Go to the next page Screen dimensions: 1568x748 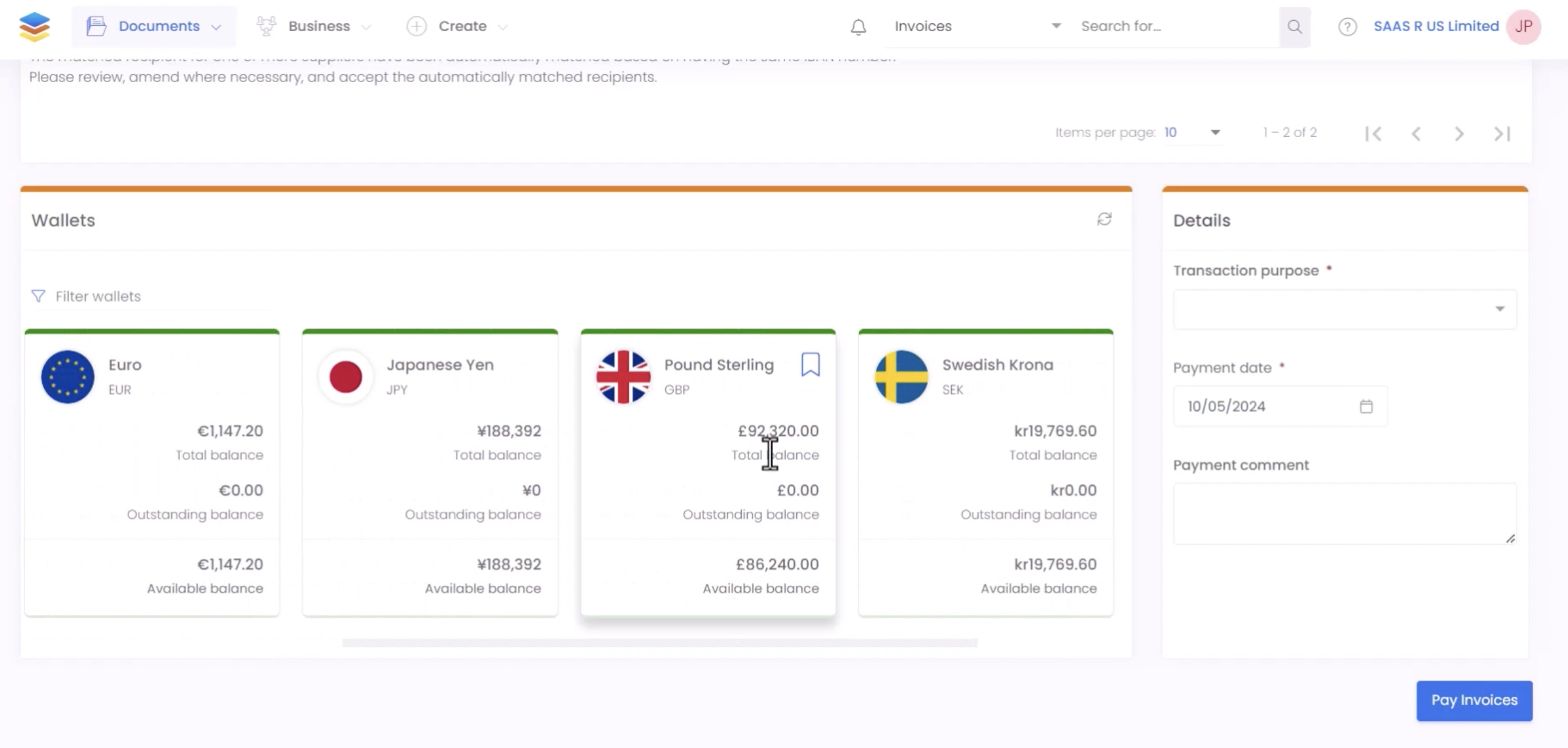1459,133
